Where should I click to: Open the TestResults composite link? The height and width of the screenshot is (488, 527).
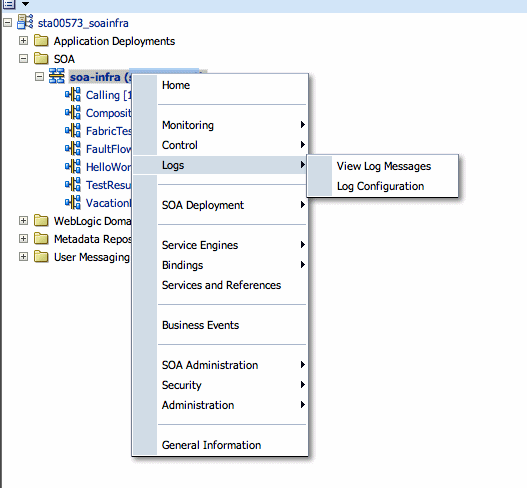(x=108, y=185)
